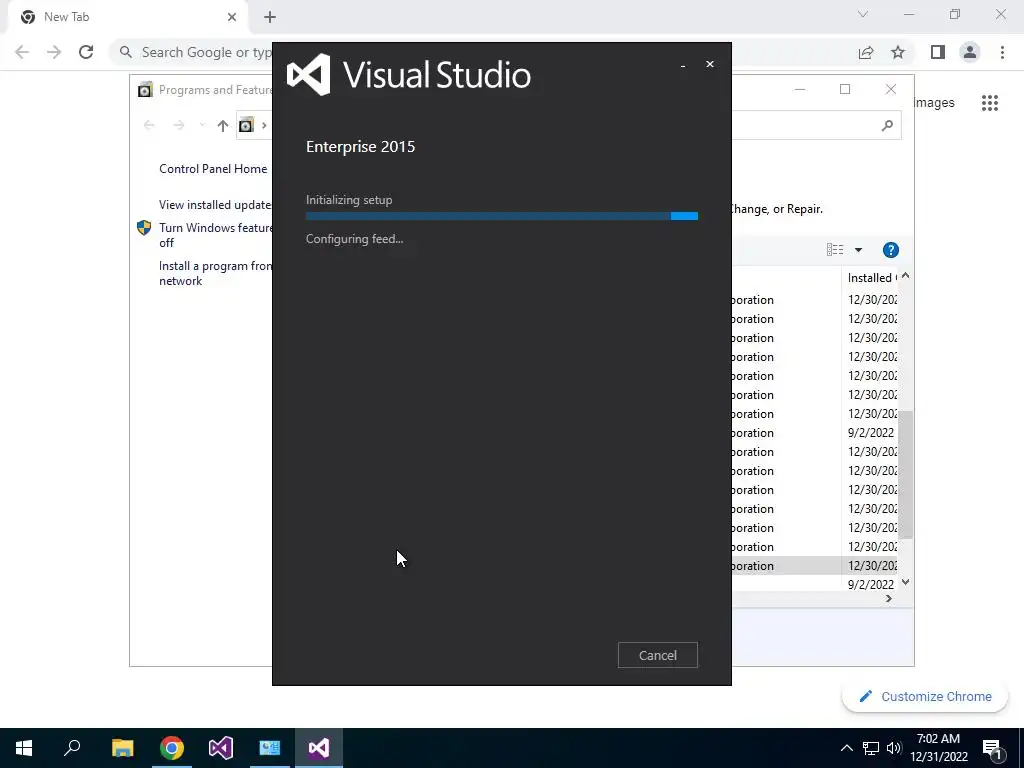1024x768 pixels.
Task: Go forward in Programs and Features window
Action: [x=178, y=125]
